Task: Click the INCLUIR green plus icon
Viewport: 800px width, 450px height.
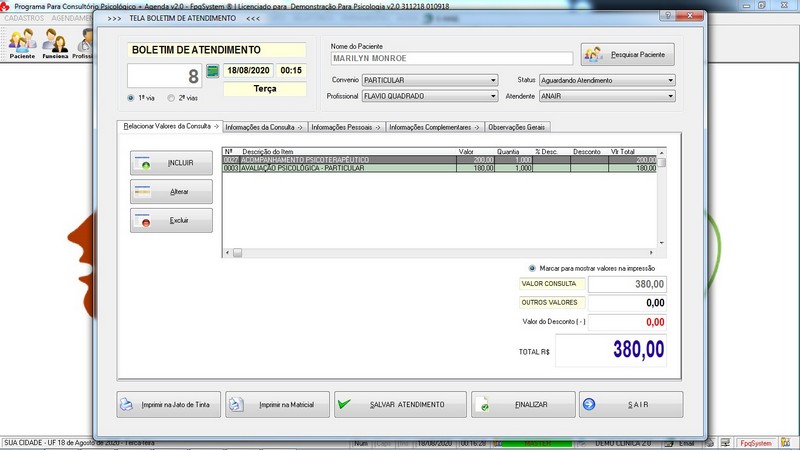Action: tap(142, 163)
